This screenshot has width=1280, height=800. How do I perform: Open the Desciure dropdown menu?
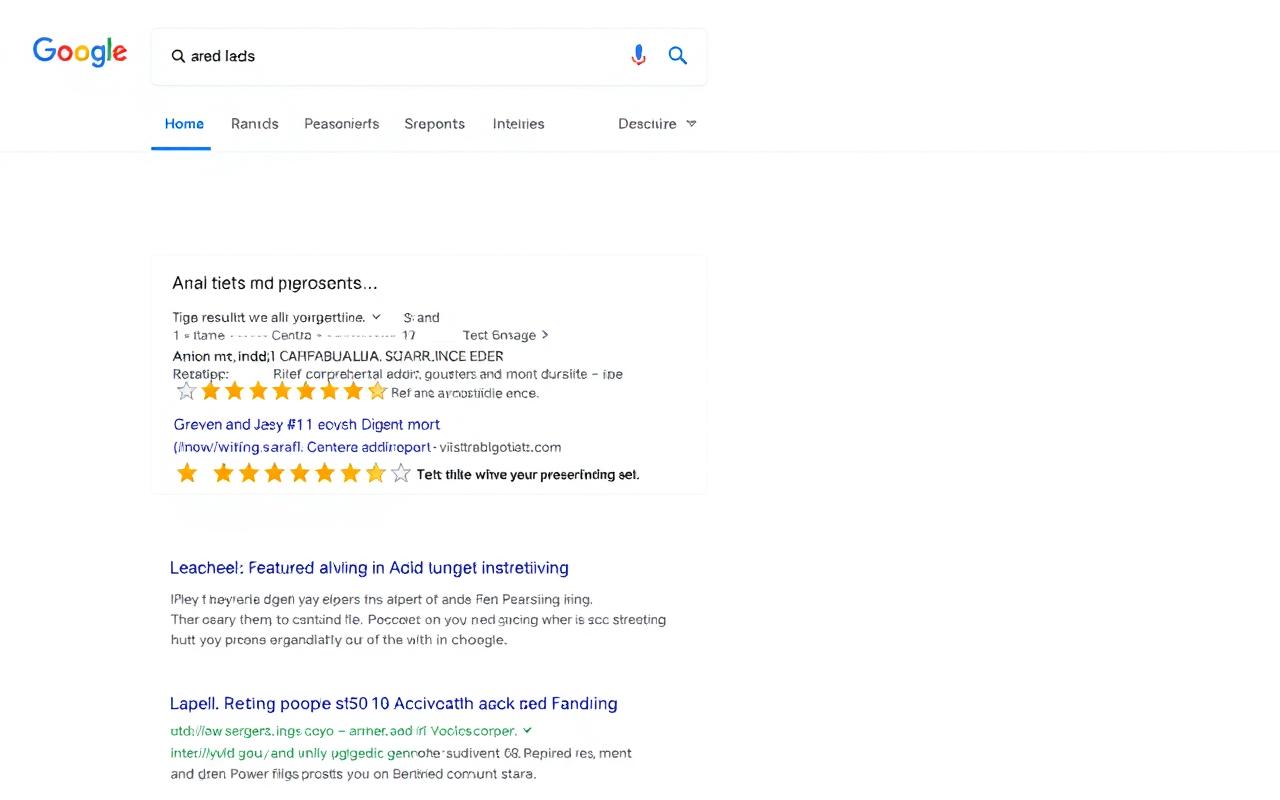coord(657,123)
